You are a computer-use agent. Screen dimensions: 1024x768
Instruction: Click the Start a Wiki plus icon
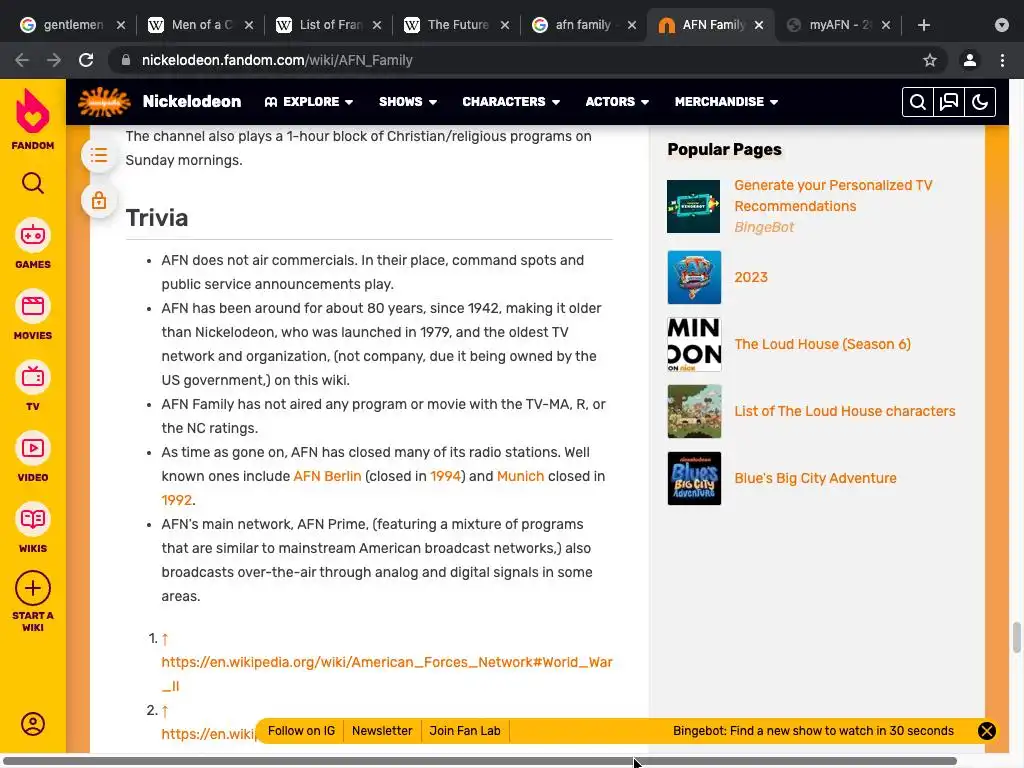(x=33, y=588)
